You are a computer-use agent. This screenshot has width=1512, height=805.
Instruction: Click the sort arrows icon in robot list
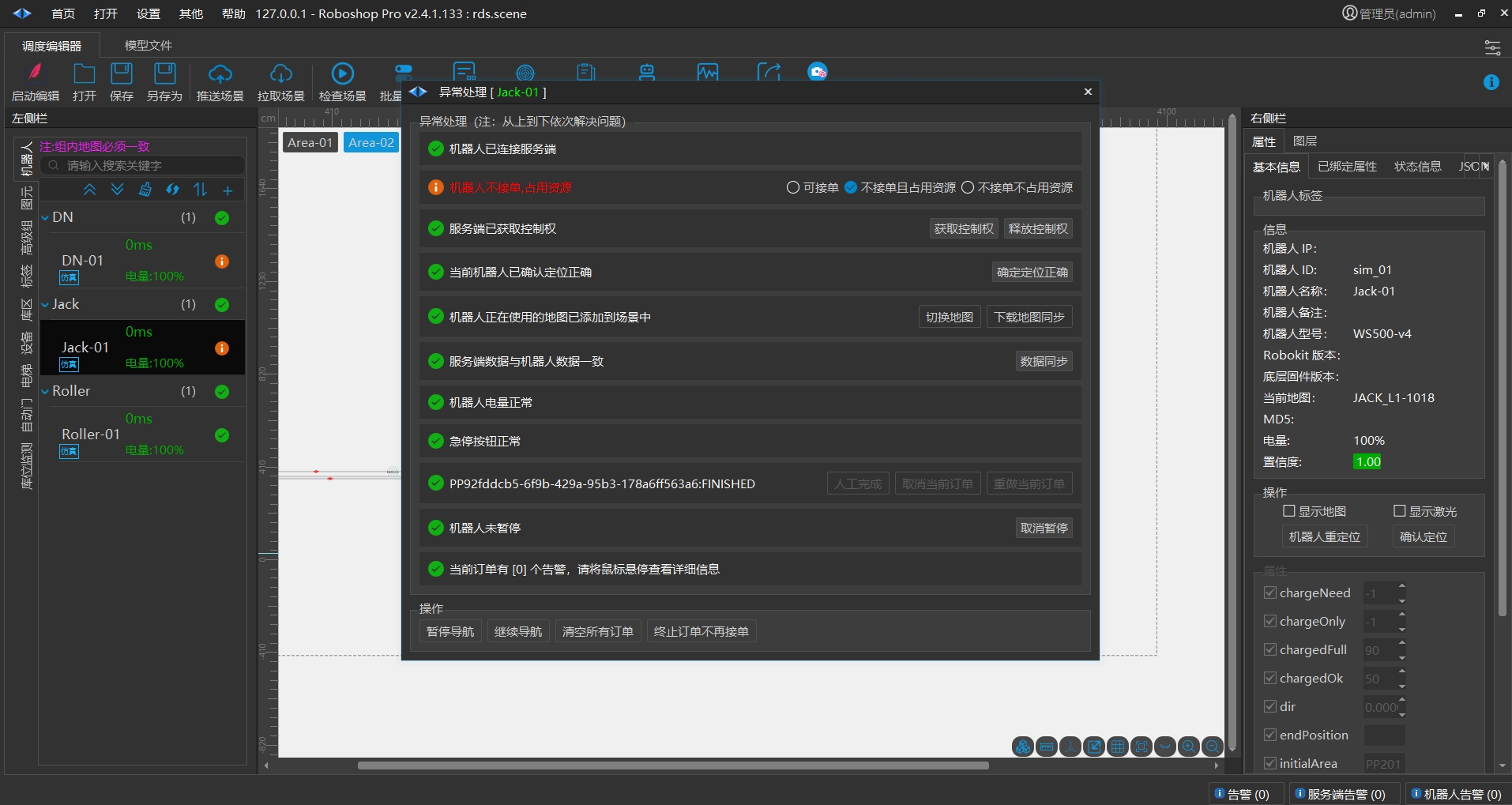[200, 190]
